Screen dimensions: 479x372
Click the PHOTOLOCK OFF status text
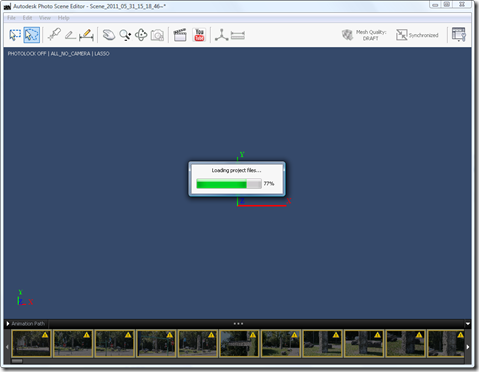click(x=27, y=54)
